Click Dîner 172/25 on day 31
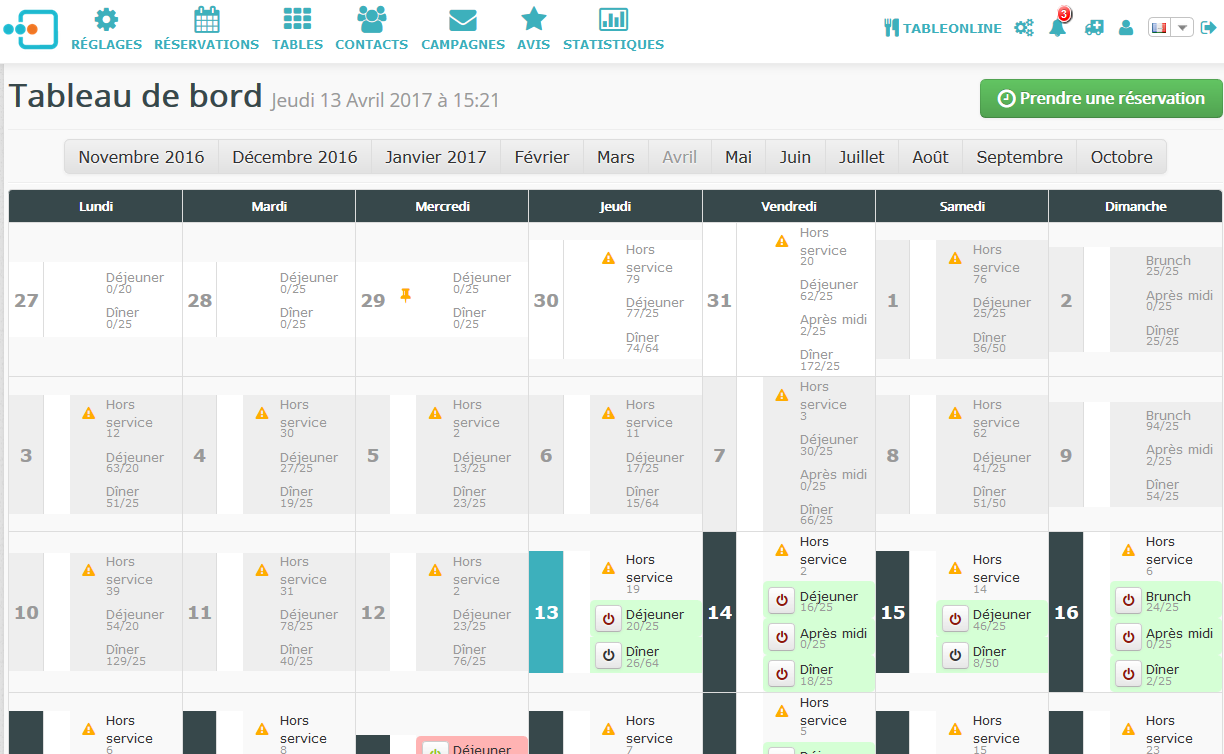Viewport: 1224px width, 754px height. (x=820, y=360)
